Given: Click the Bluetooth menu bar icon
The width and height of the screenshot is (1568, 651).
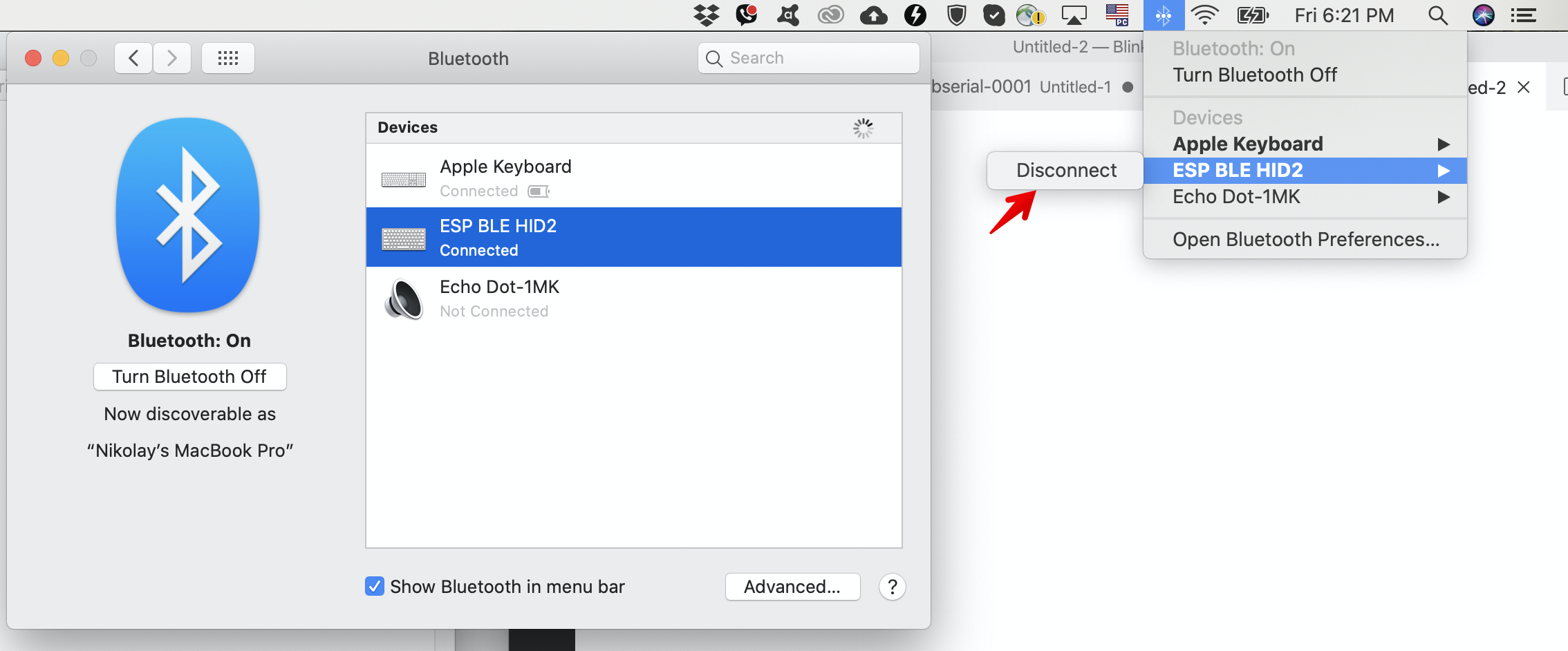Looking at the screenshot, I should coord(1164,15).
